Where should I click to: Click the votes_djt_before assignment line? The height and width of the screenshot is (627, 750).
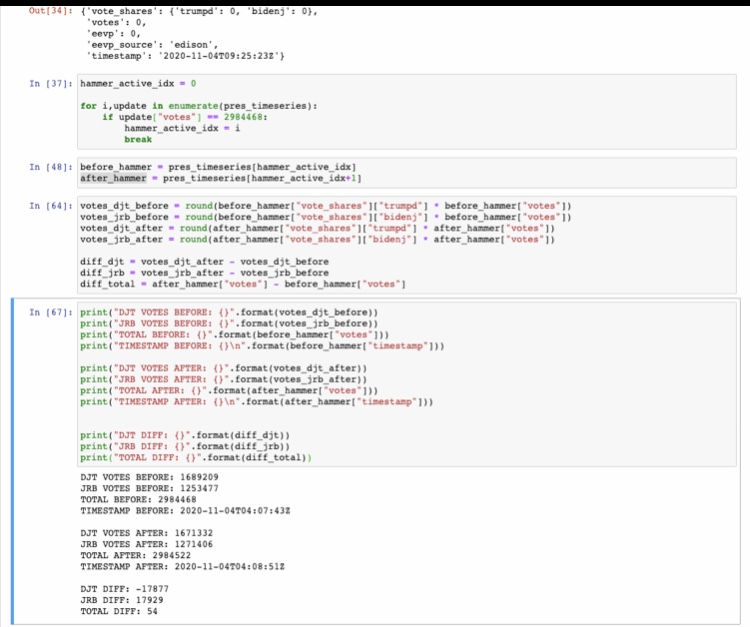(325, 206)
